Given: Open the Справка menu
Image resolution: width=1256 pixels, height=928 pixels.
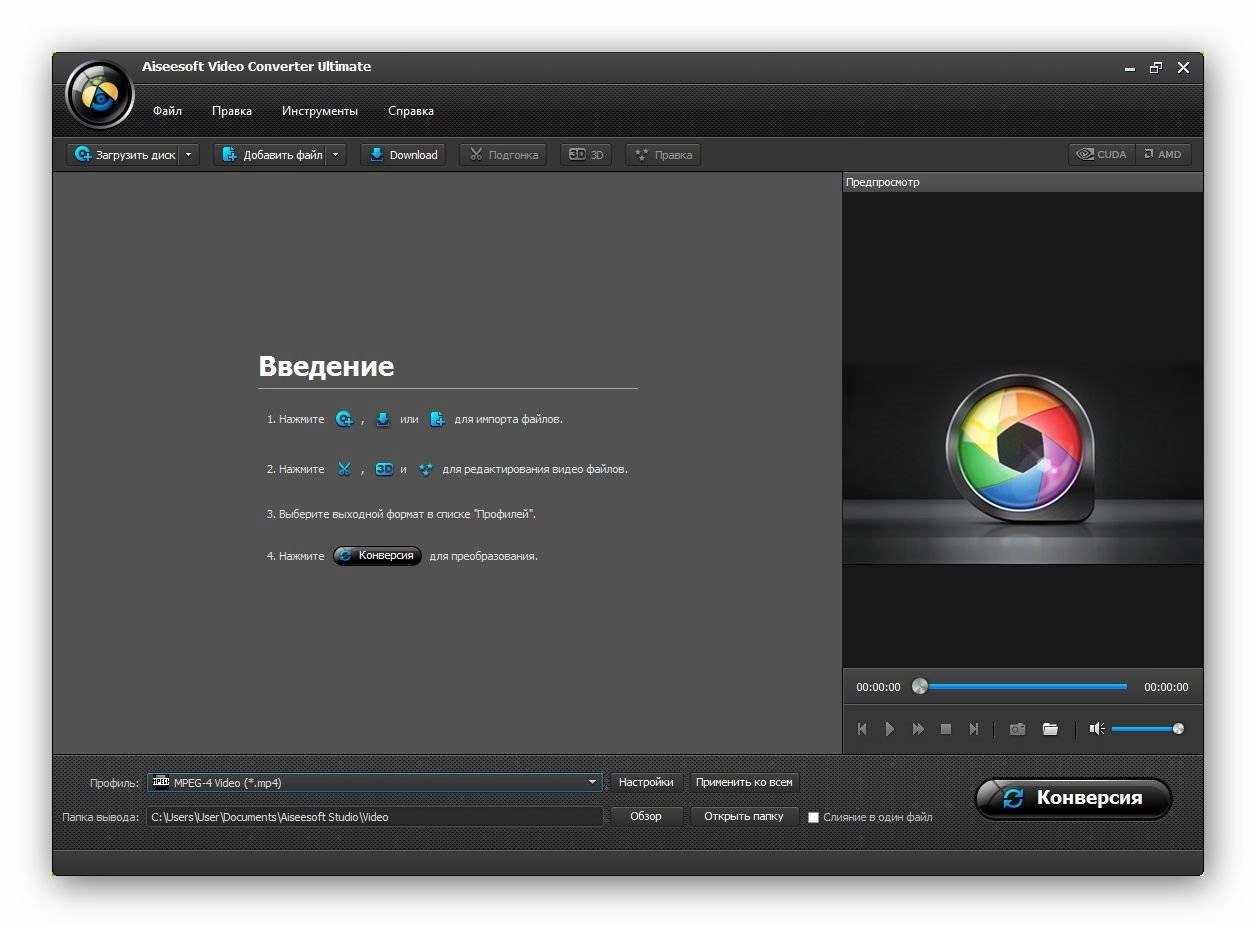Looking at the screenshot, I should 411,111.
